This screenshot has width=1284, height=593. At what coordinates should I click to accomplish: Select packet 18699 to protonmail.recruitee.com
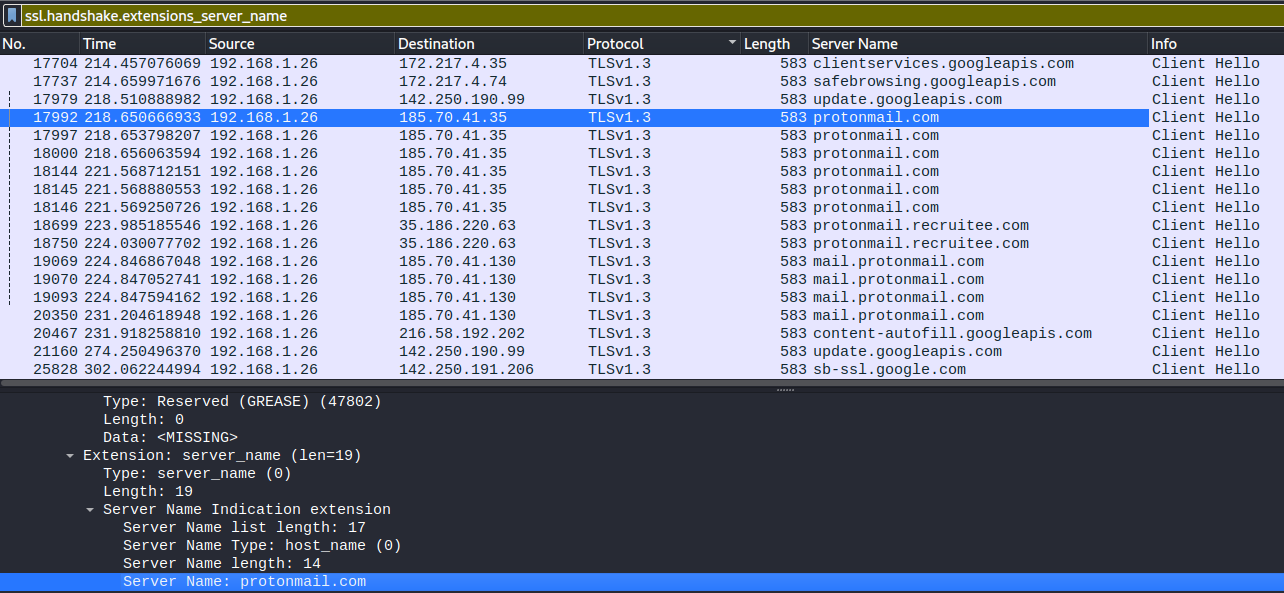(642, 225)
